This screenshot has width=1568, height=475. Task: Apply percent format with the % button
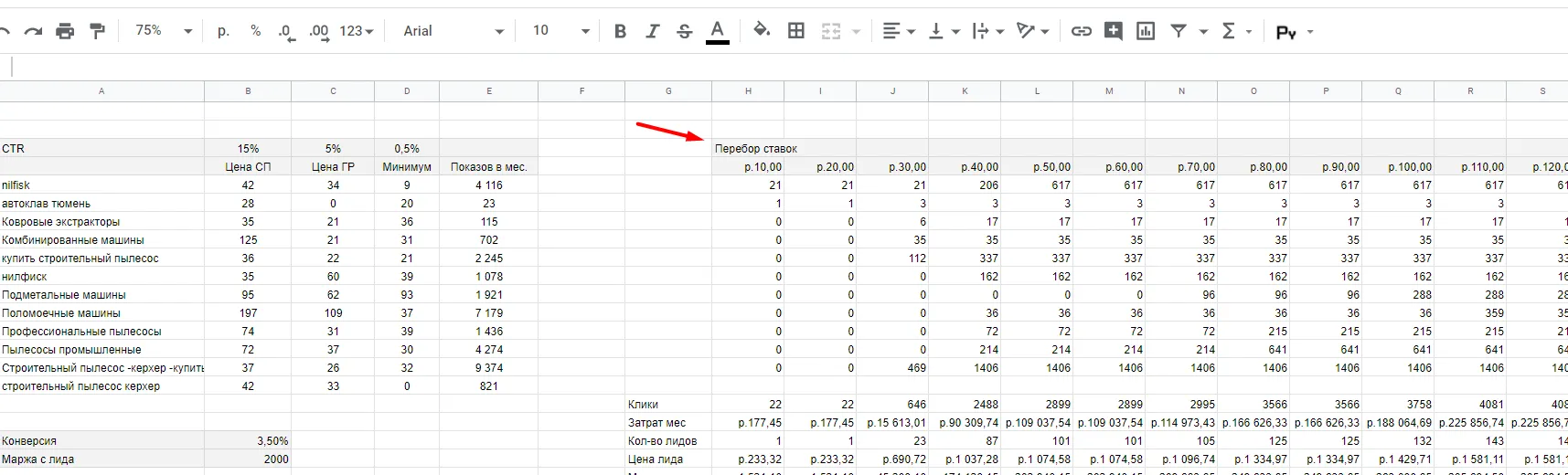pos(256,31)
